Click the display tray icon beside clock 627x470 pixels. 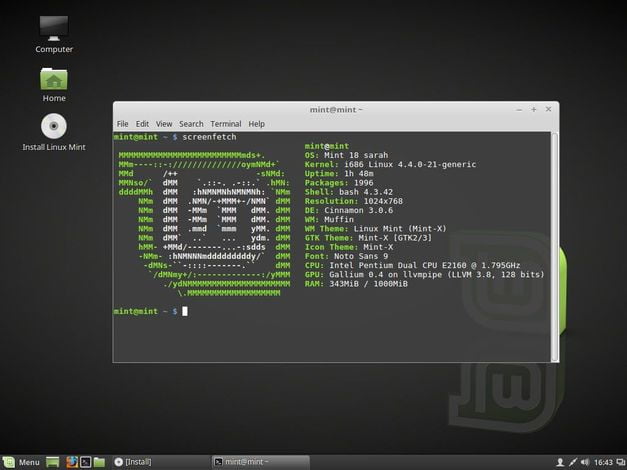tap(621, 462)
